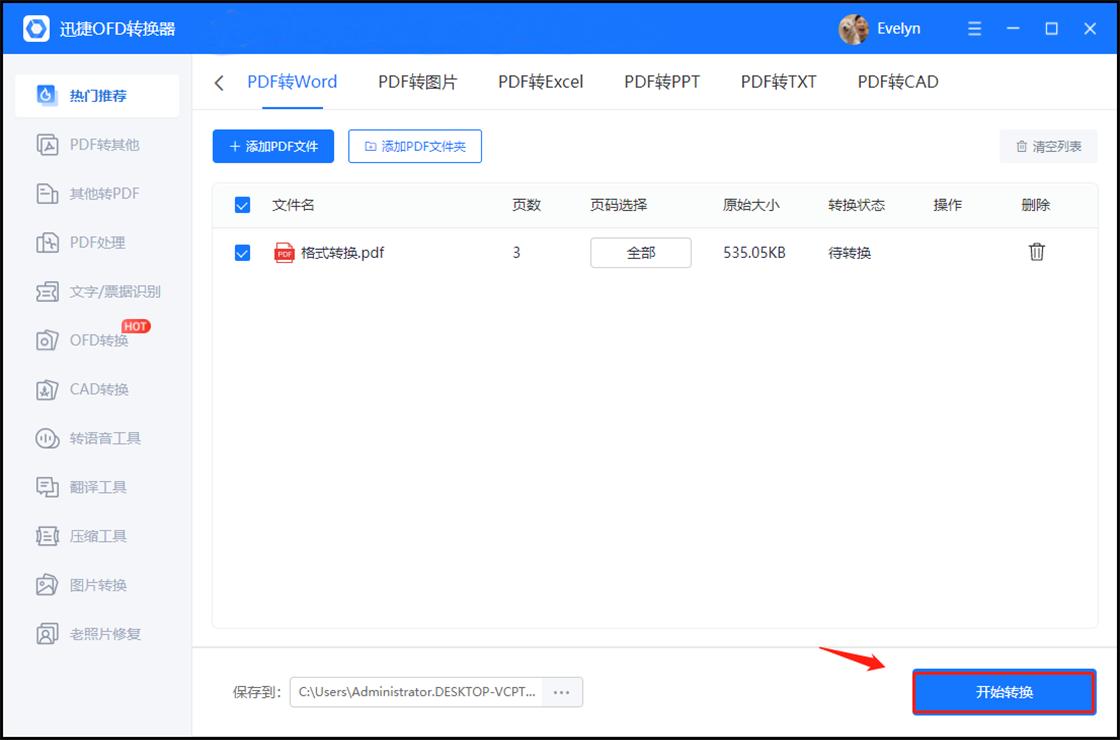Uncheck the select-all checkbox in header
This screenshot has height=740, width=1120.
pyautogui.click(x=241, y=204)
